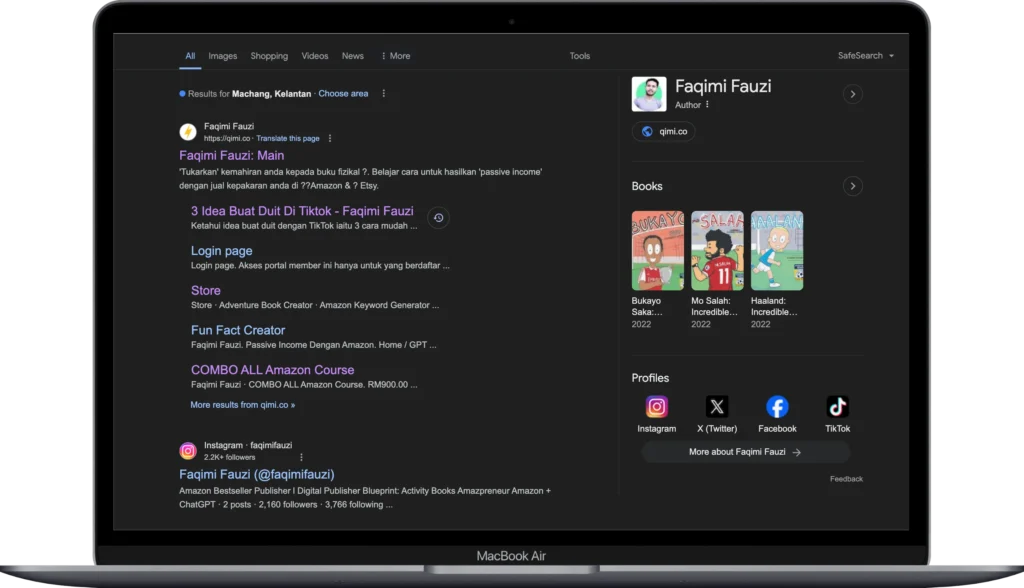
Task: Open the More search categories menu
Action: tap(396, 56)
